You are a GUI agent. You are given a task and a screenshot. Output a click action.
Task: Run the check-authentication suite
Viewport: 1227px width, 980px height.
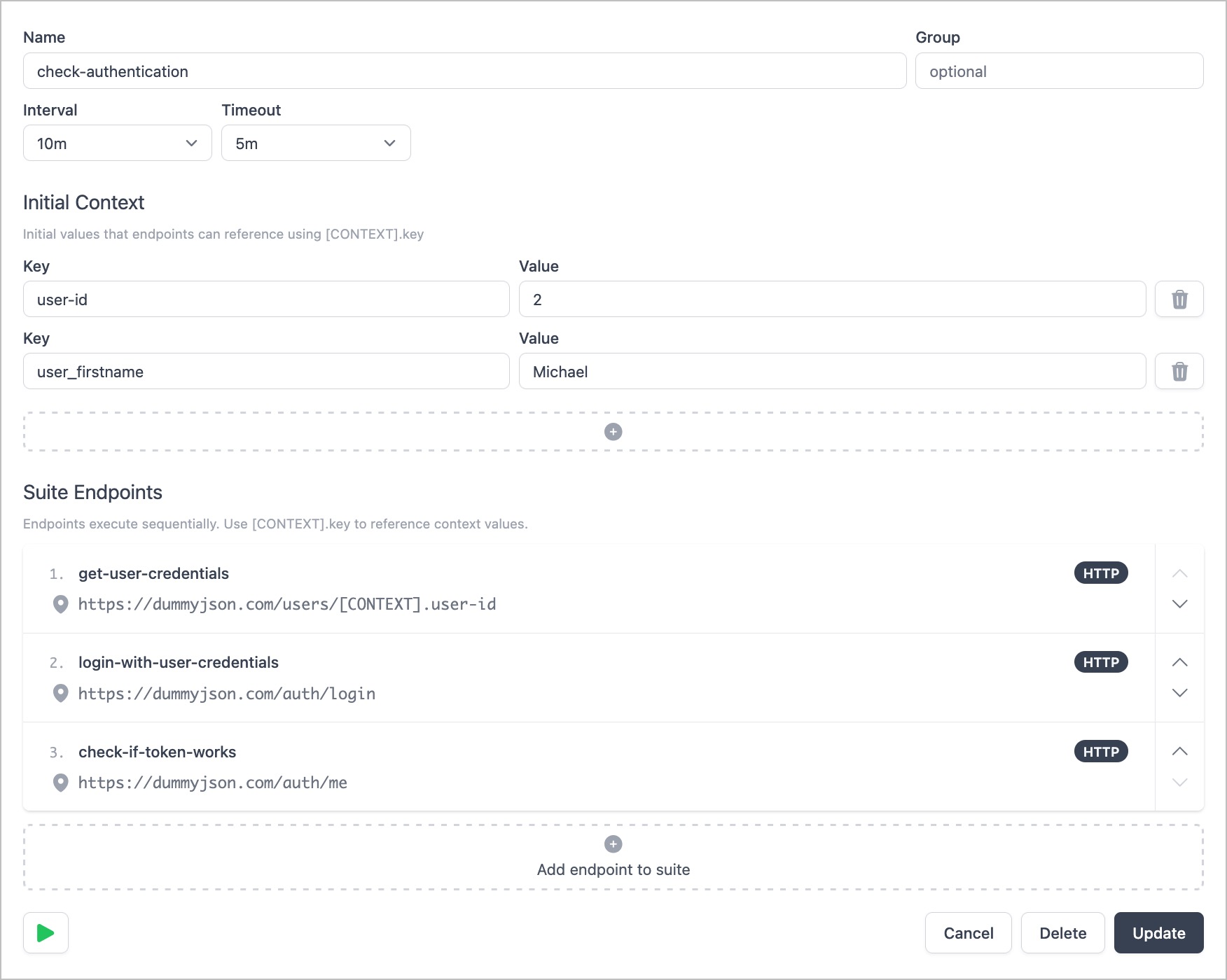click(46, 932)
